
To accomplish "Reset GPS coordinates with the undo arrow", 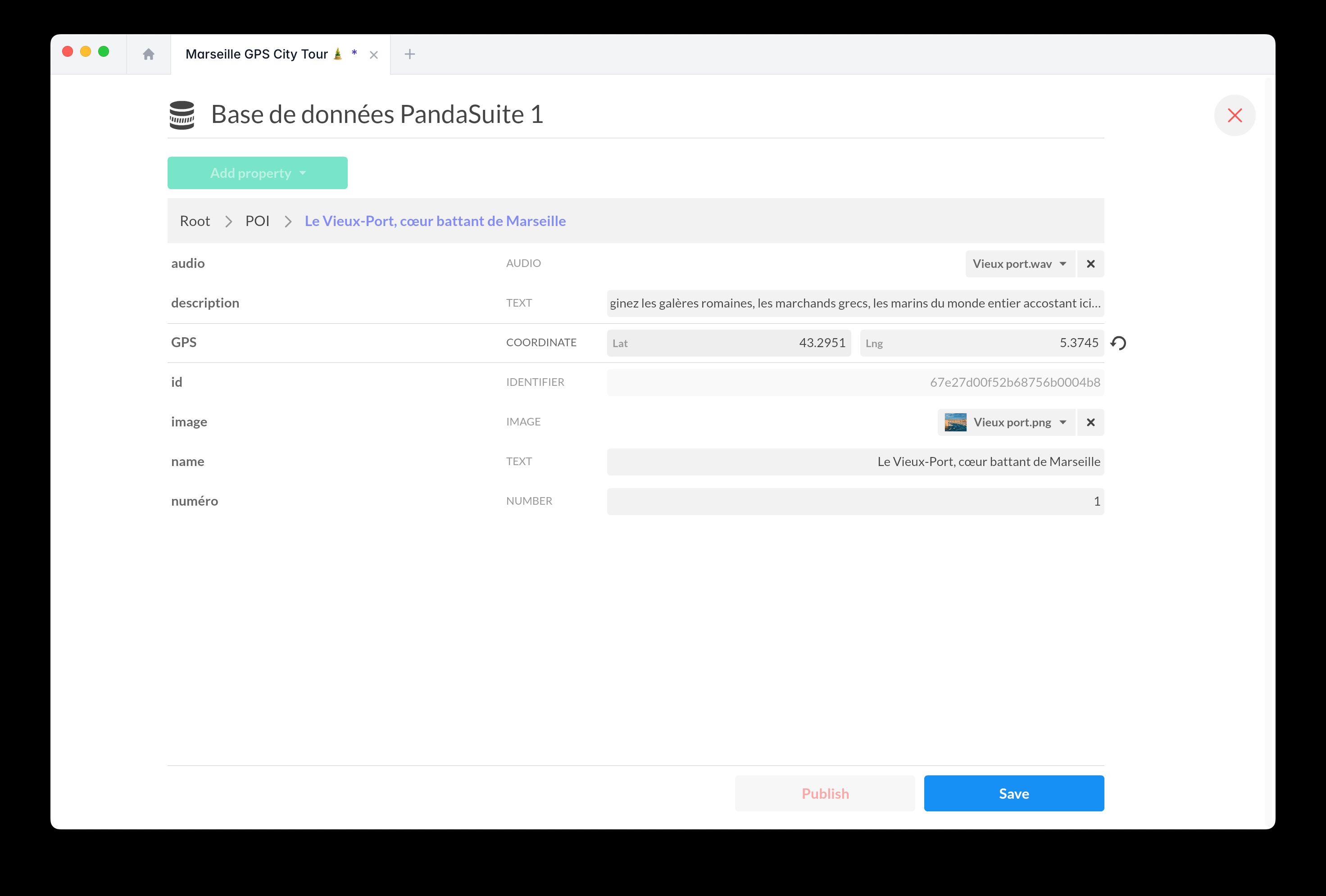I will click(x=1118, y=343).
